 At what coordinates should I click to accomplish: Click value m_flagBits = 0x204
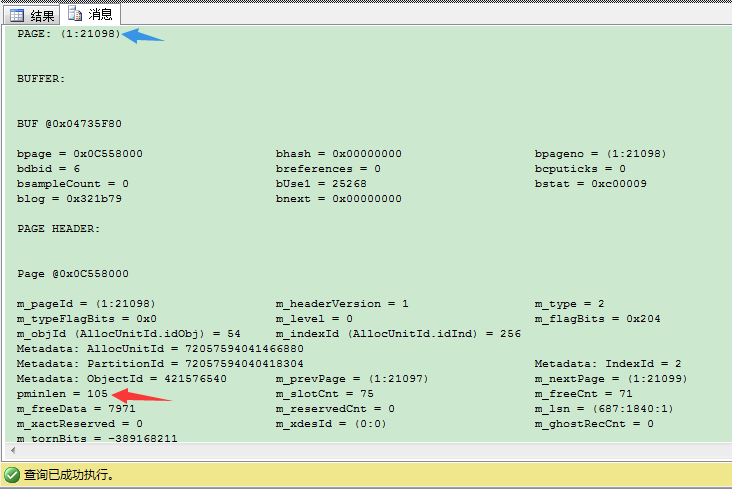click(x=598, y=319)
